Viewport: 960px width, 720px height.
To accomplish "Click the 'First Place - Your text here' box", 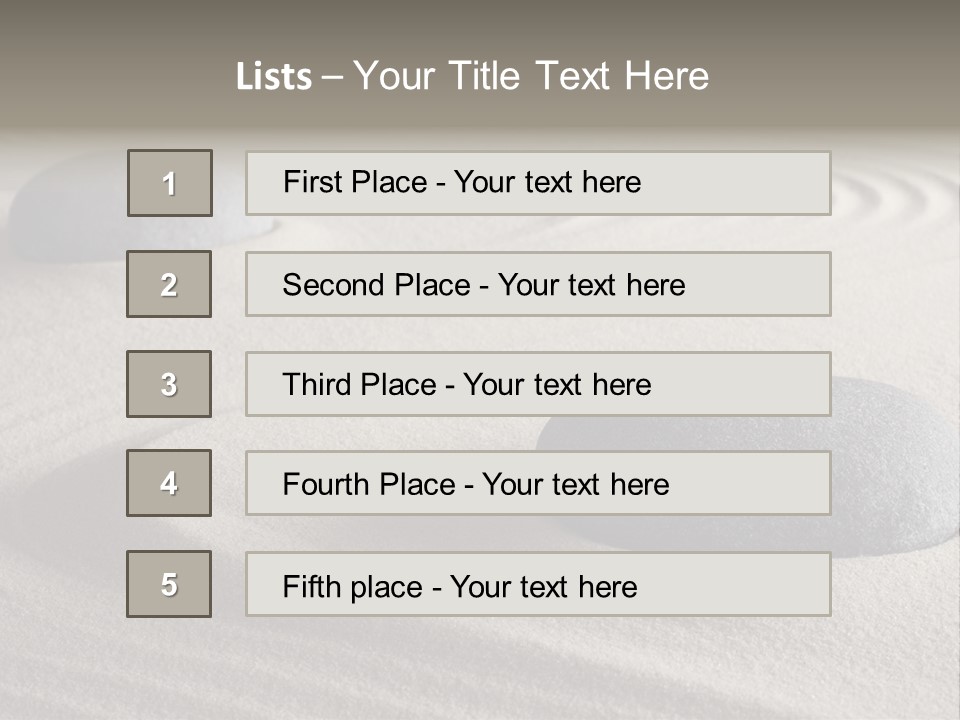I will coord(538,183).
